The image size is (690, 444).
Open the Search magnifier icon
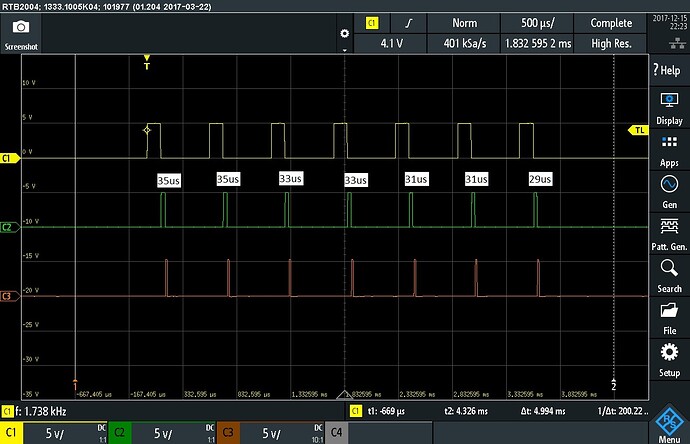coord(669,268)
